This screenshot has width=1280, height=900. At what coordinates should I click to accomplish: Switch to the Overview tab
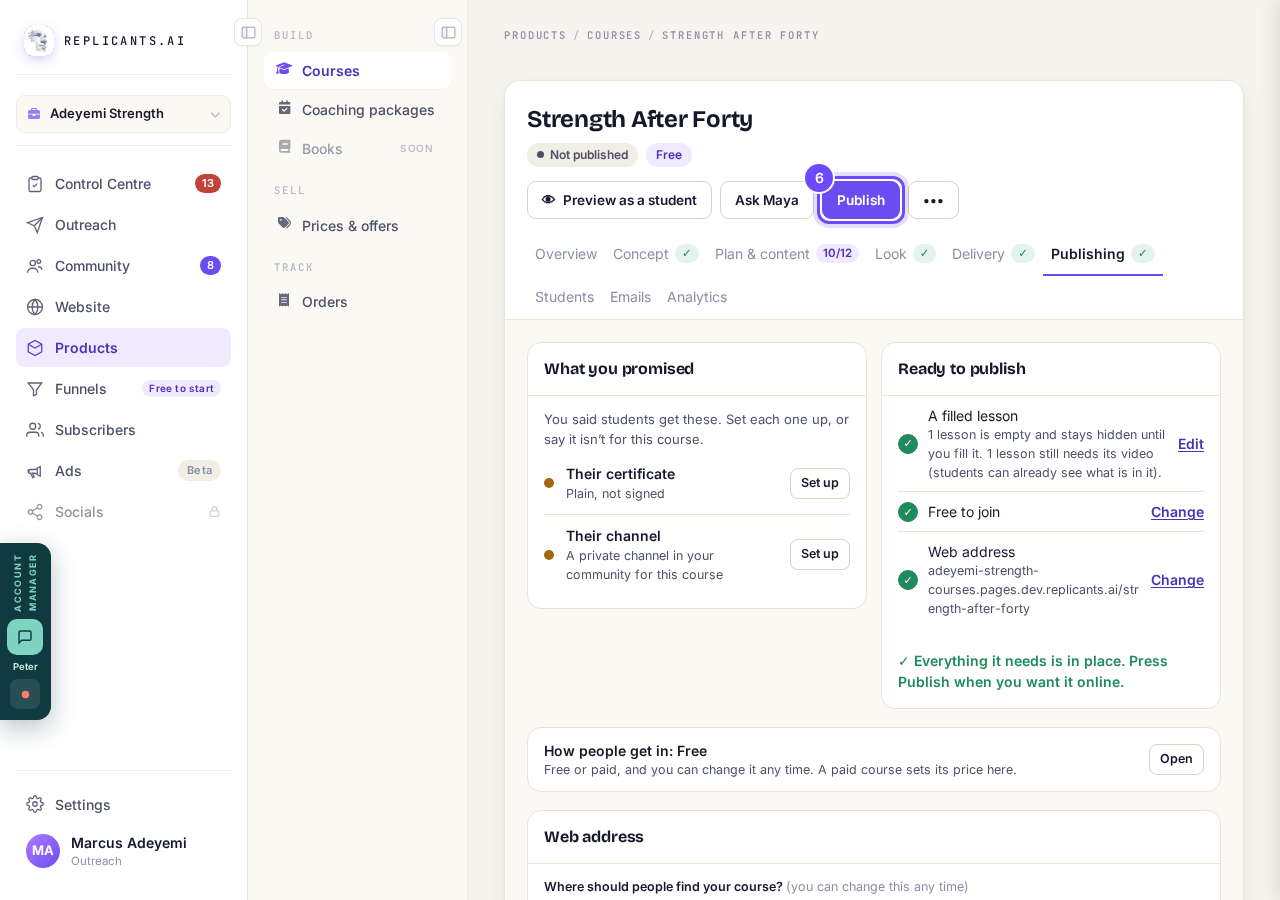566,254
